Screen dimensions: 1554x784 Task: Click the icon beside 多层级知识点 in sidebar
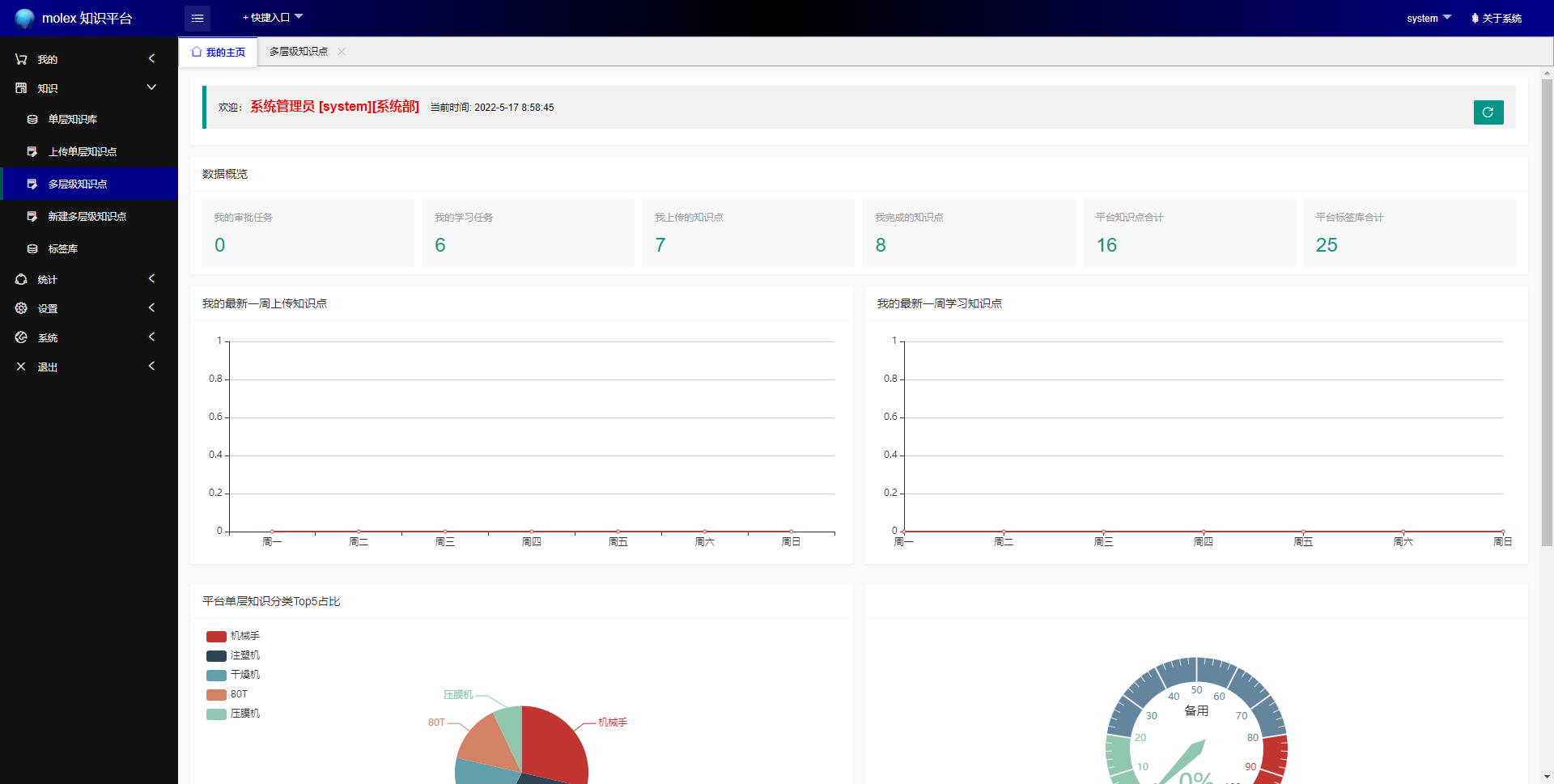[x=32, y=184]
